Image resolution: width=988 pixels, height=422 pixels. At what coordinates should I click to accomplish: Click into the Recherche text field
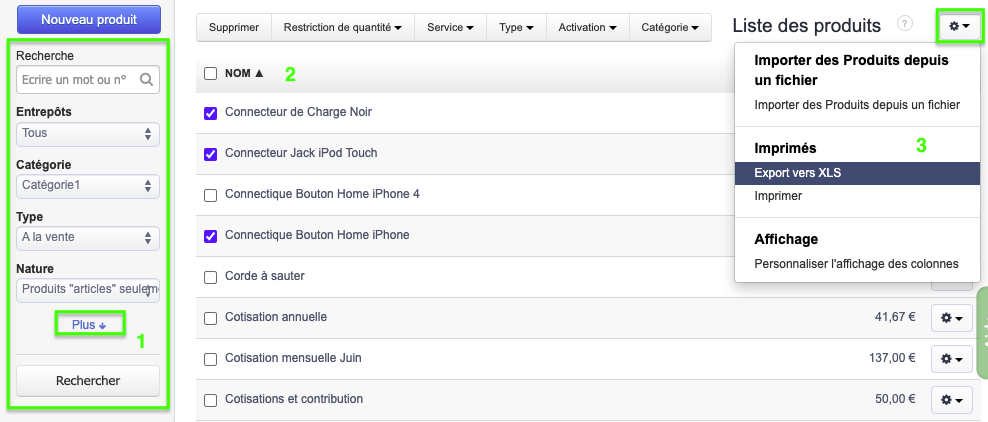(78, 79)
